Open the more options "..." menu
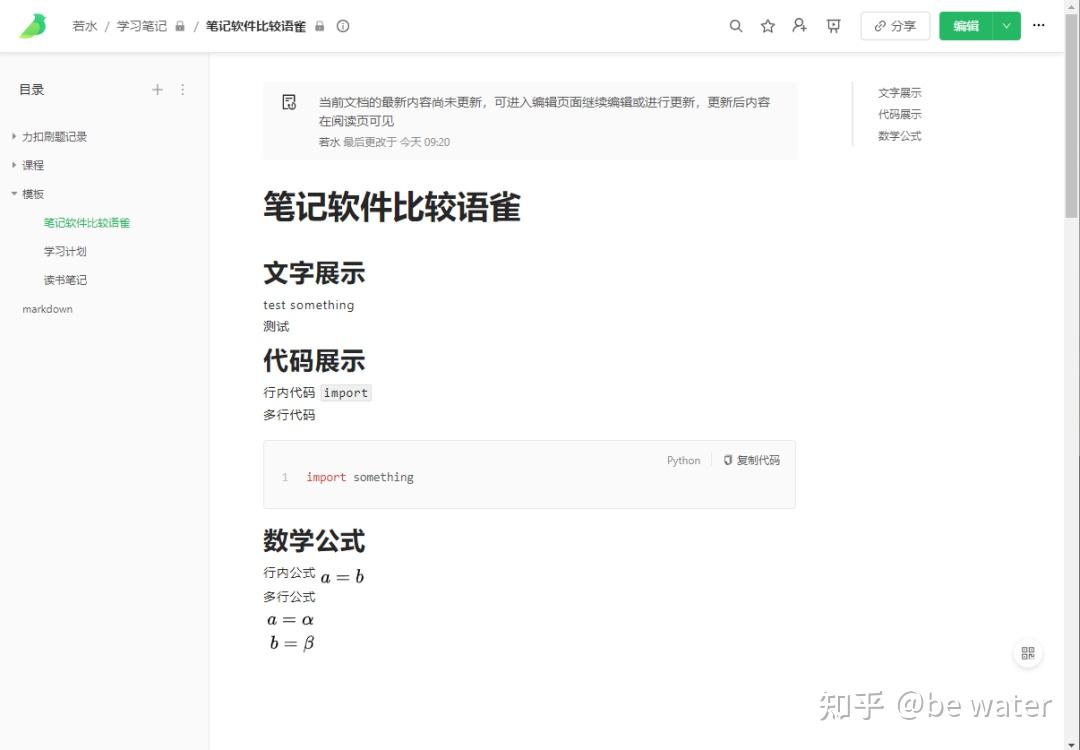 click(x=1039, y=26)
